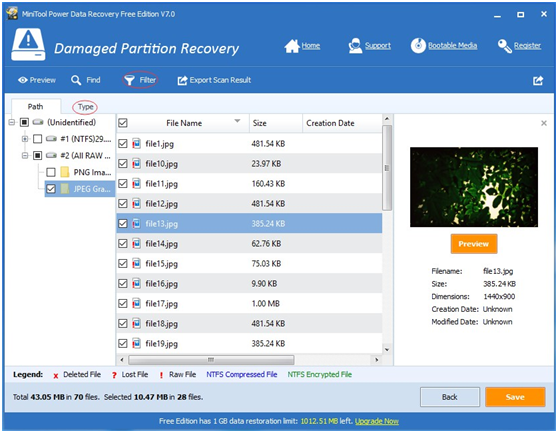Uncheck the file1.jpg checkbox
This screenshot has height=433, width=558.
(x=123, y=143)
